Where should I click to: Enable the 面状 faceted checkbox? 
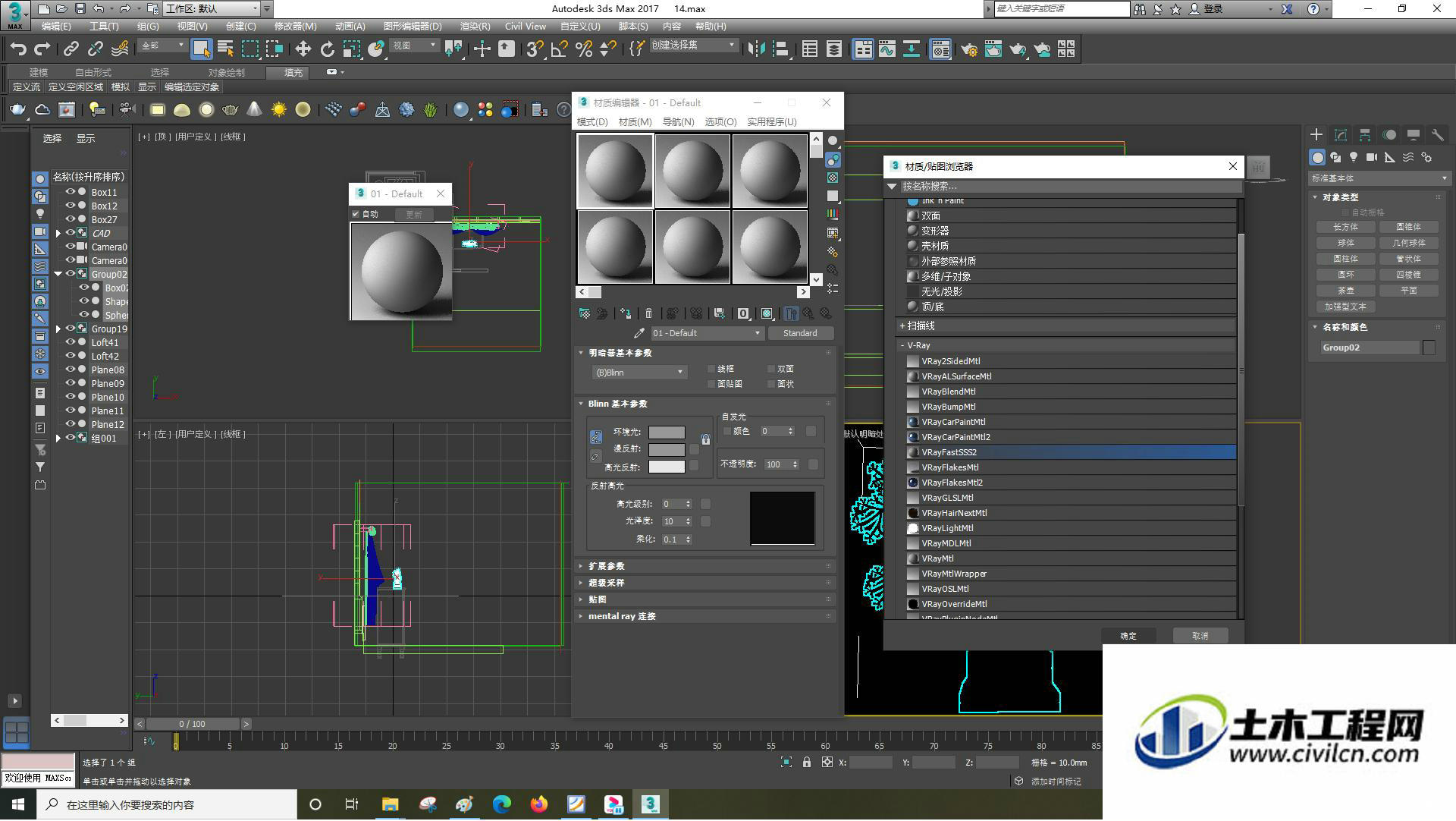tap(771, 384)
